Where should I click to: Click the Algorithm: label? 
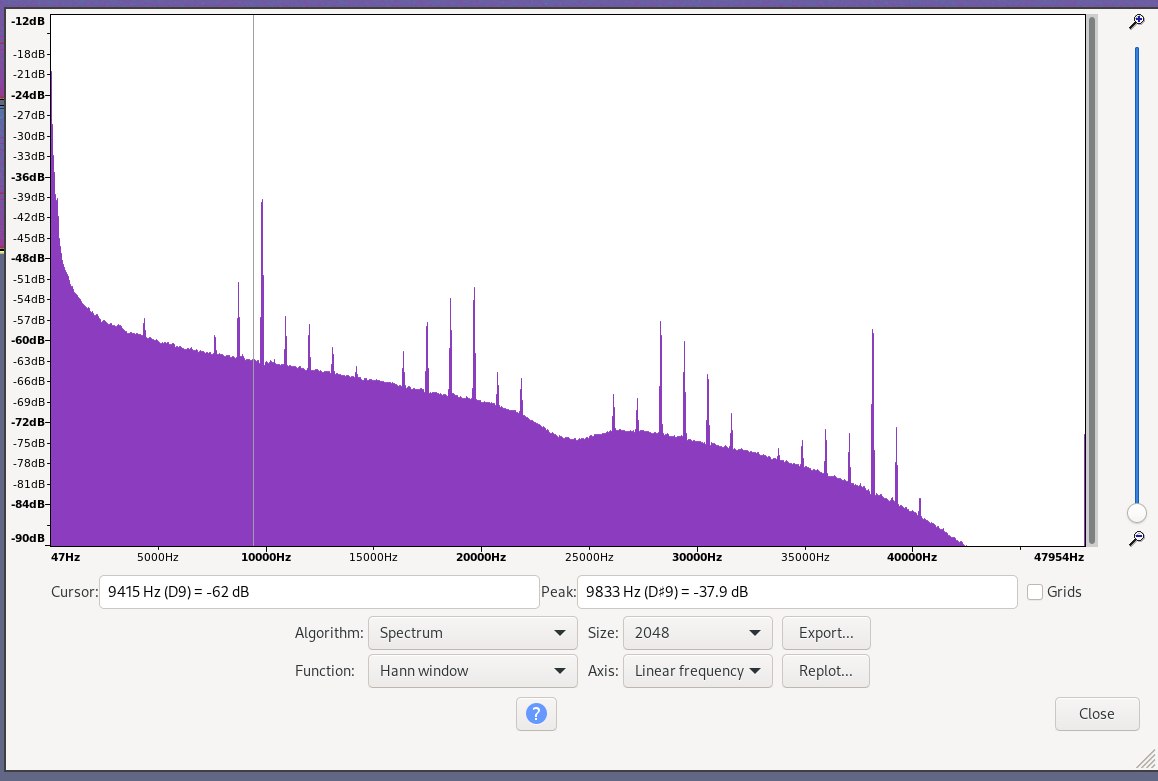(x=329, y=633)
